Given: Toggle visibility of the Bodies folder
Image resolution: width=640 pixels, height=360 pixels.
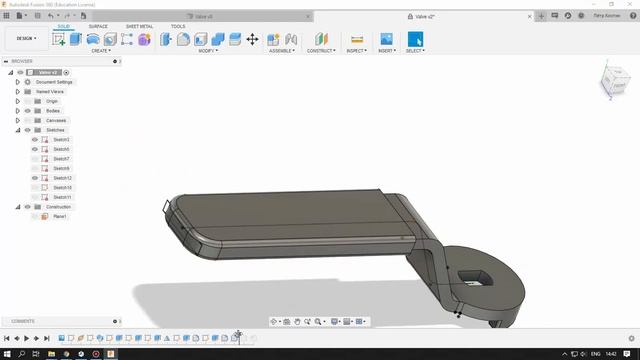Looking at the screenshot, I should click(x=27, y=111).
